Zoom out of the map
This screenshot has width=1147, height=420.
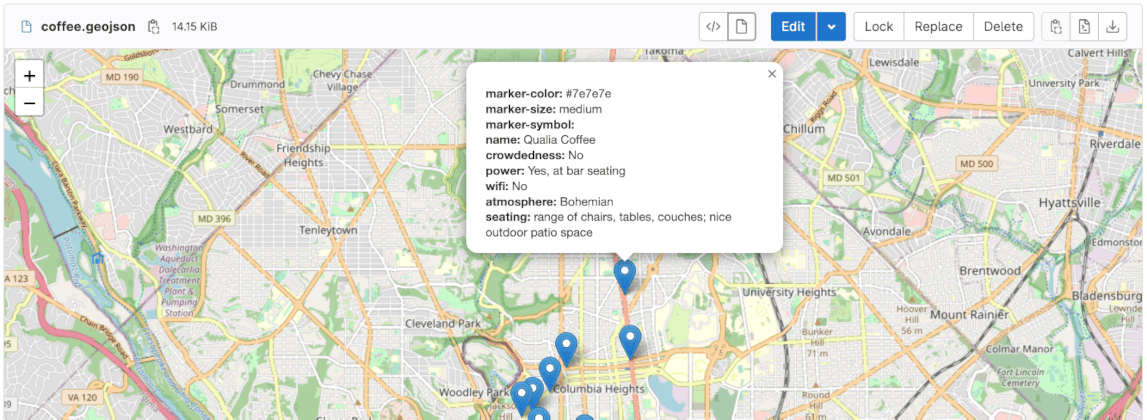[x=29, y=102]
